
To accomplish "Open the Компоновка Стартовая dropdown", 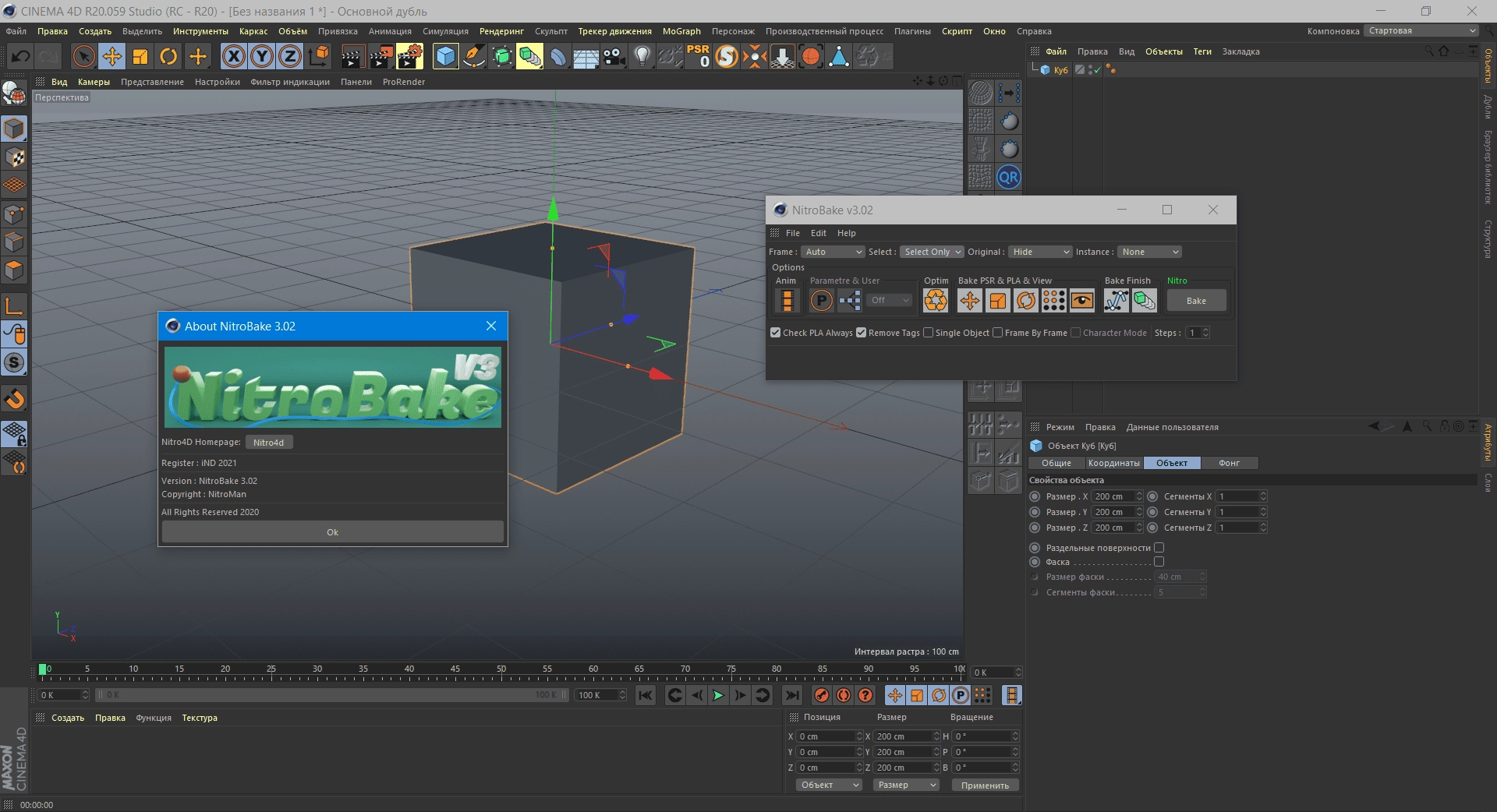I will coord(1421,31).
